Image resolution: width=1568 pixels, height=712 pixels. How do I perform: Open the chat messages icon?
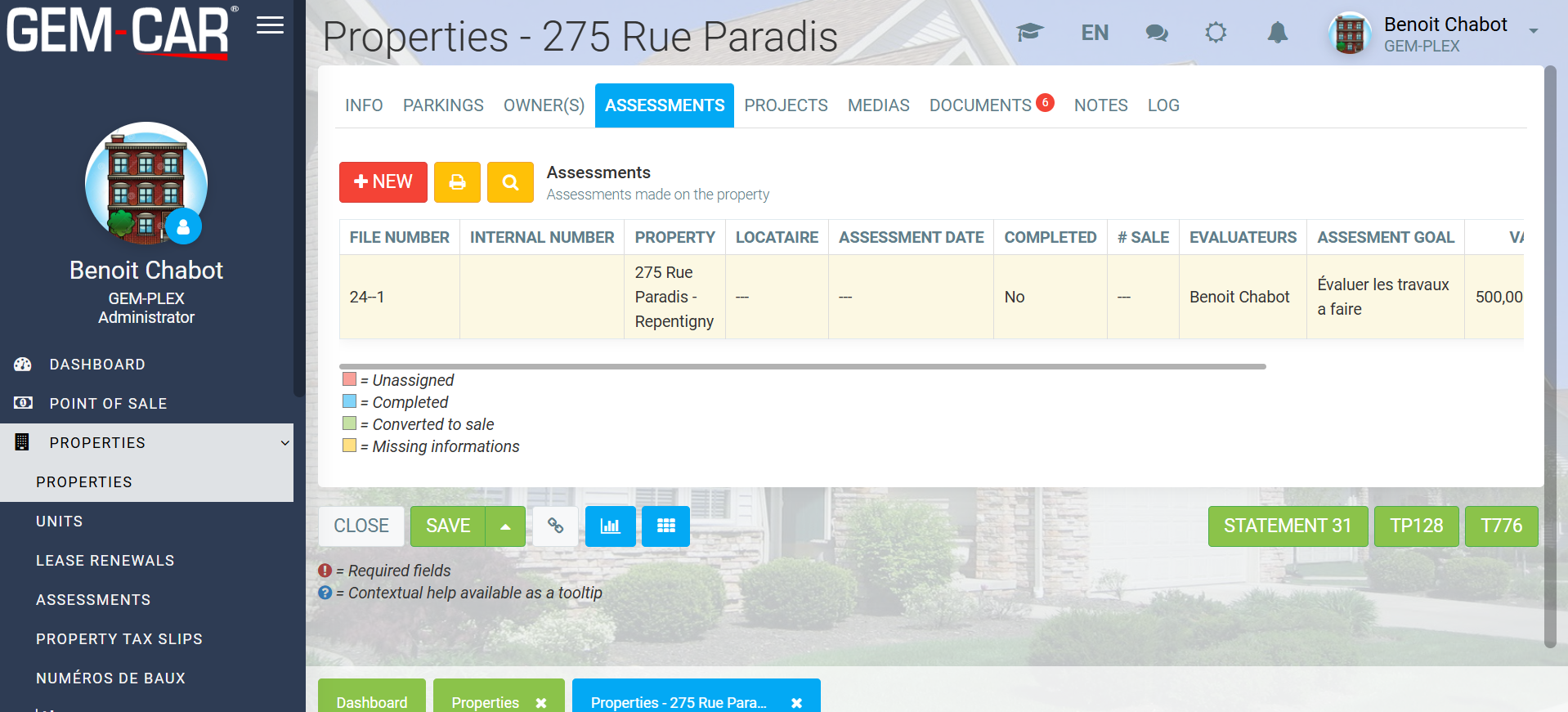point(1156,33)
